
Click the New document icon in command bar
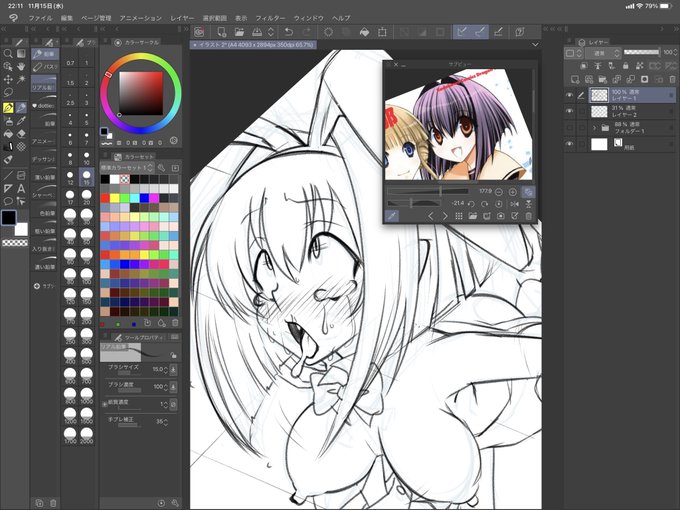click(x=222, y=32)
